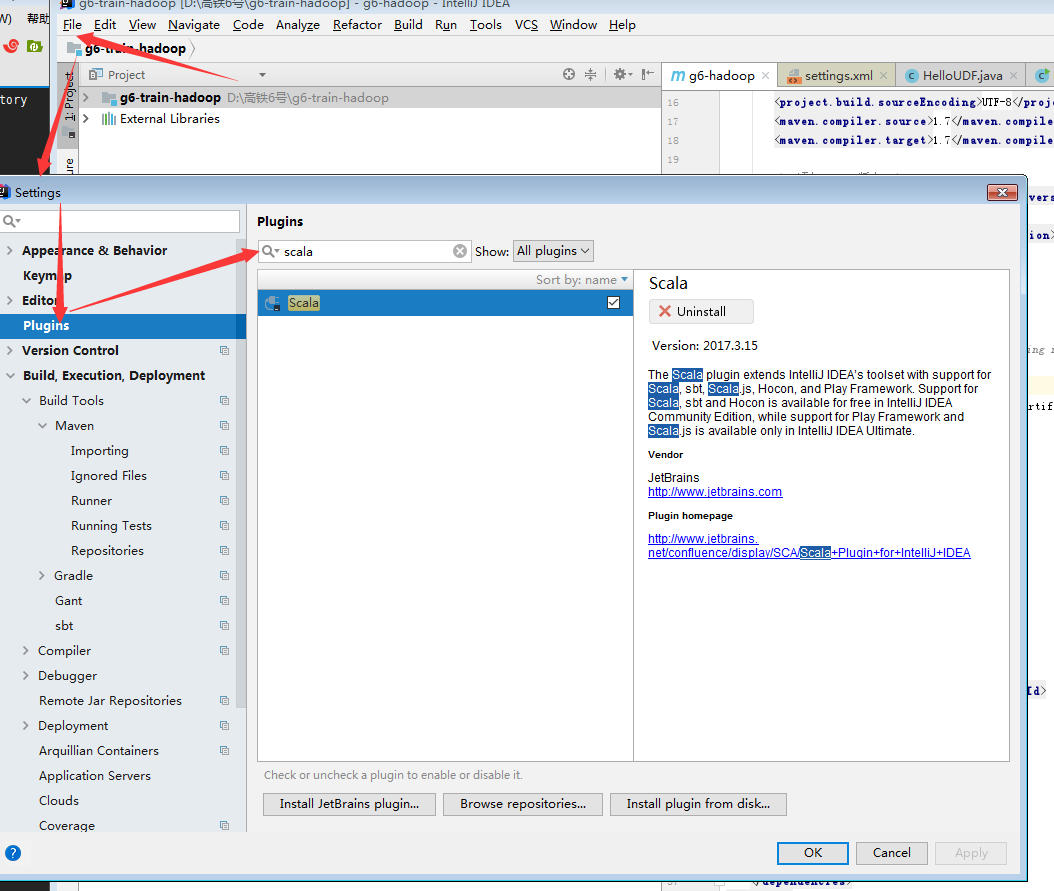The width and height of the screenshot is (1054, 891).
Task: Open the Project panel gear settings icon
Action: tap(622, 74)
